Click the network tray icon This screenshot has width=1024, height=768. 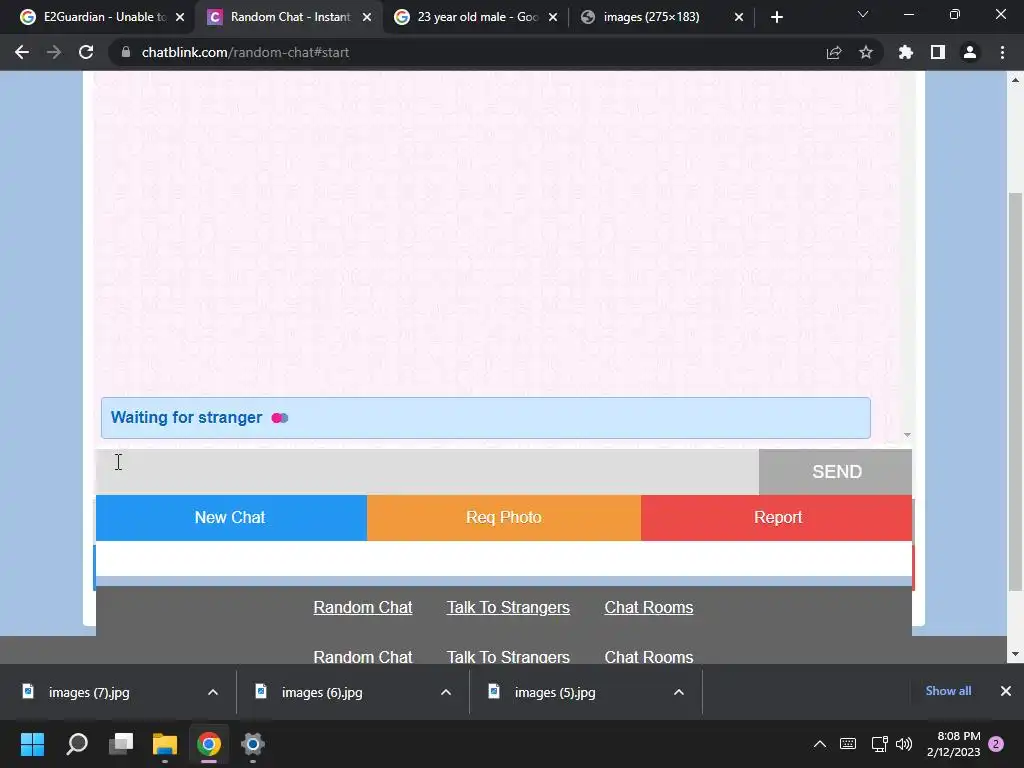point(879,744)
